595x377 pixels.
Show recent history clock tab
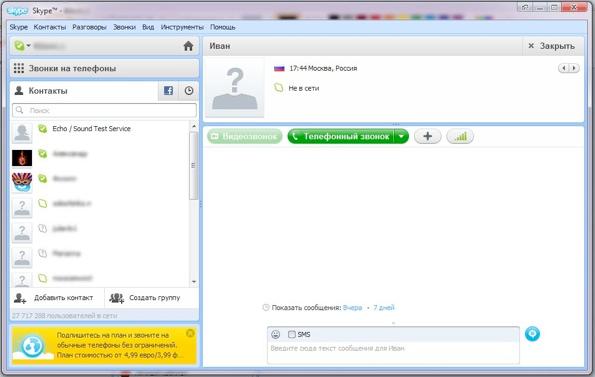click(x=189, y=91)
